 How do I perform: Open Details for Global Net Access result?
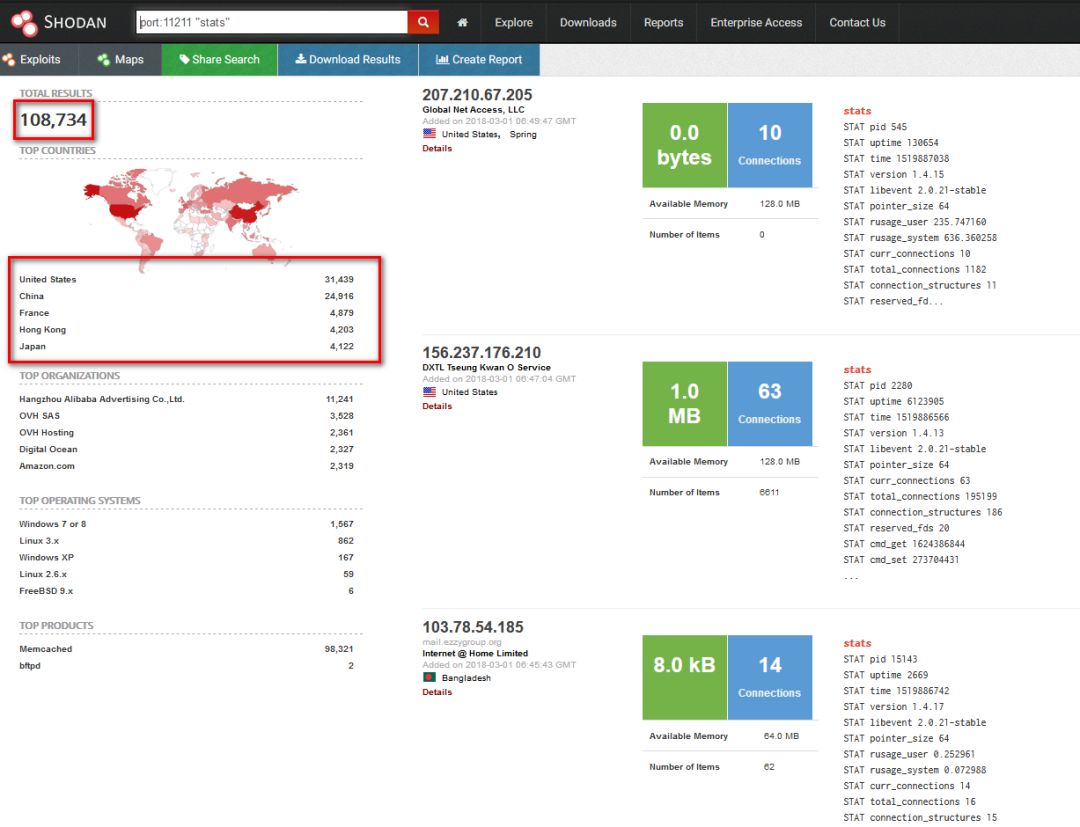tap(437, 148)
